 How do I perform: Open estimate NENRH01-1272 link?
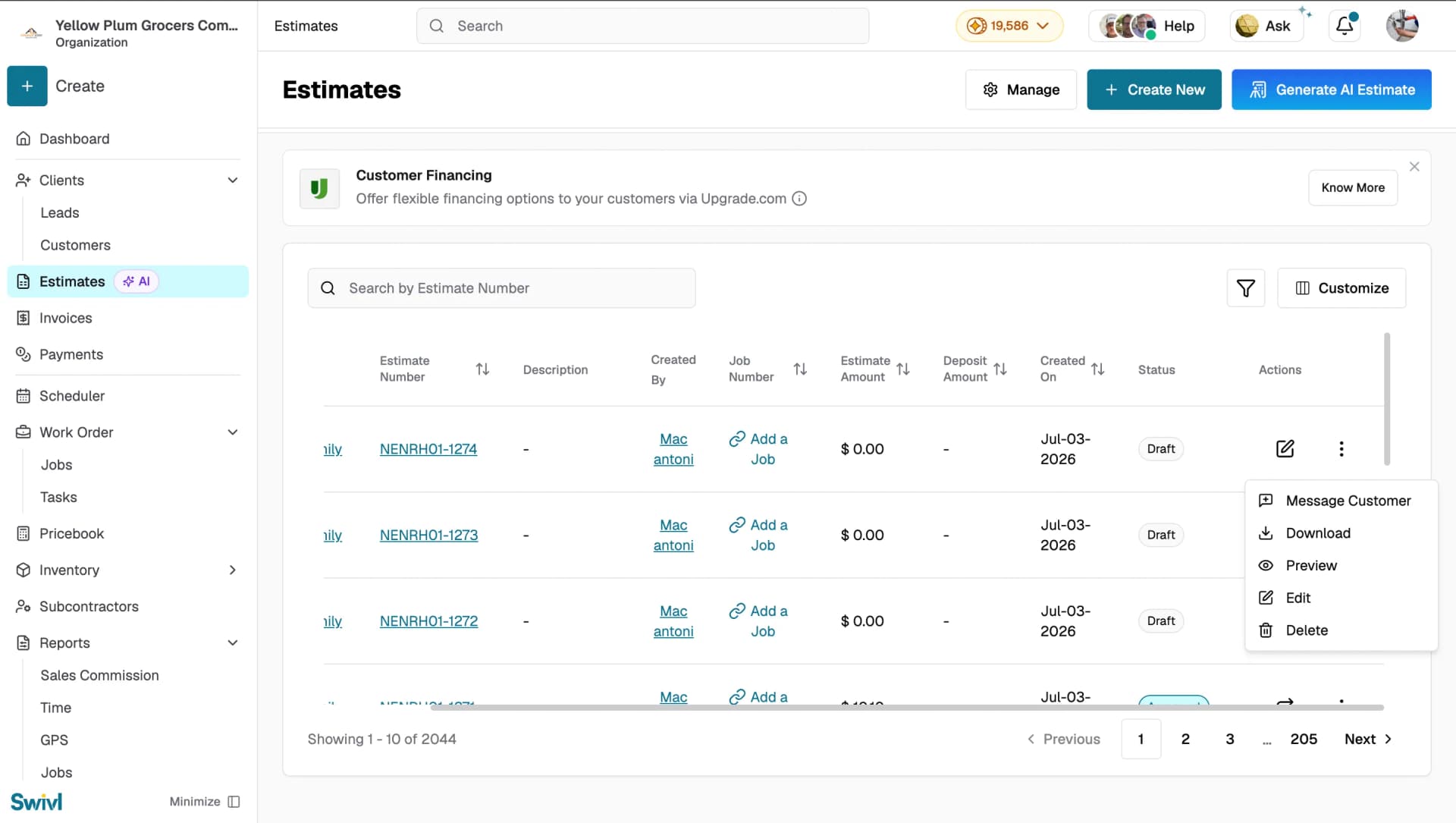click(428, 621)
